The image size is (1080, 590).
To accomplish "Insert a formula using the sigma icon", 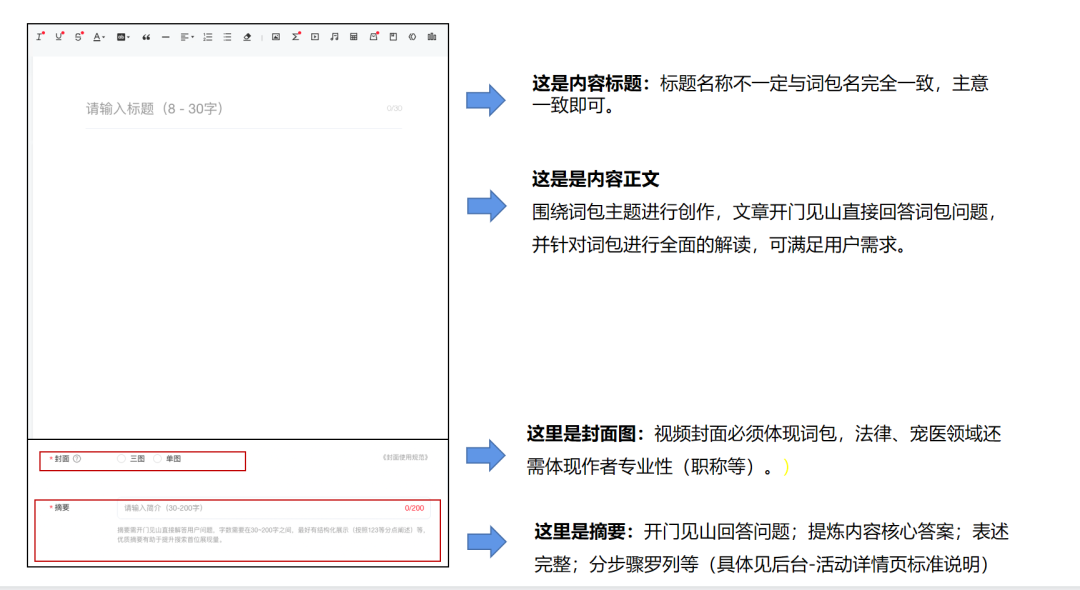I will [296, 37].
